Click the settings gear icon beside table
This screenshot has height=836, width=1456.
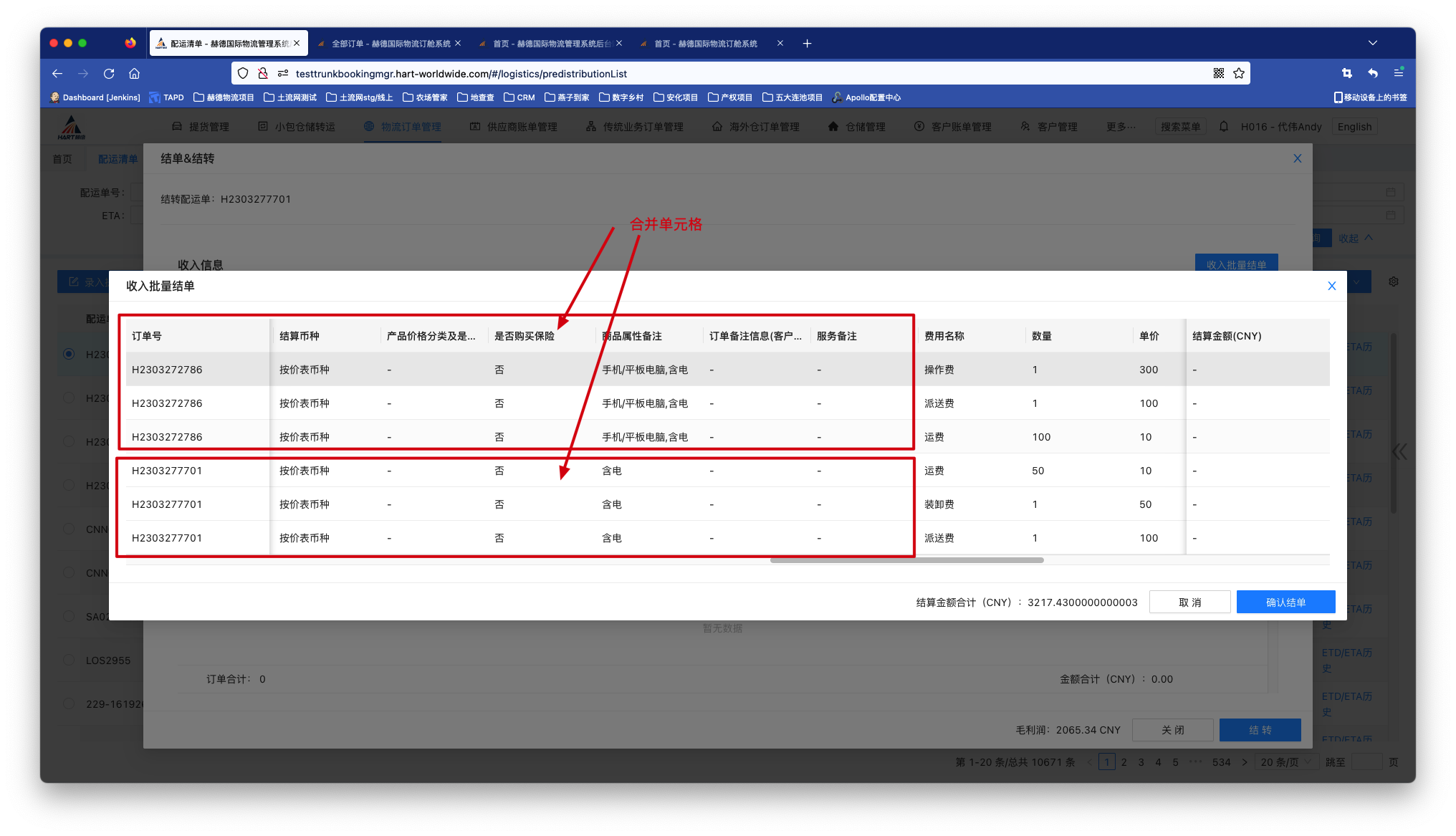(1394, 282)
